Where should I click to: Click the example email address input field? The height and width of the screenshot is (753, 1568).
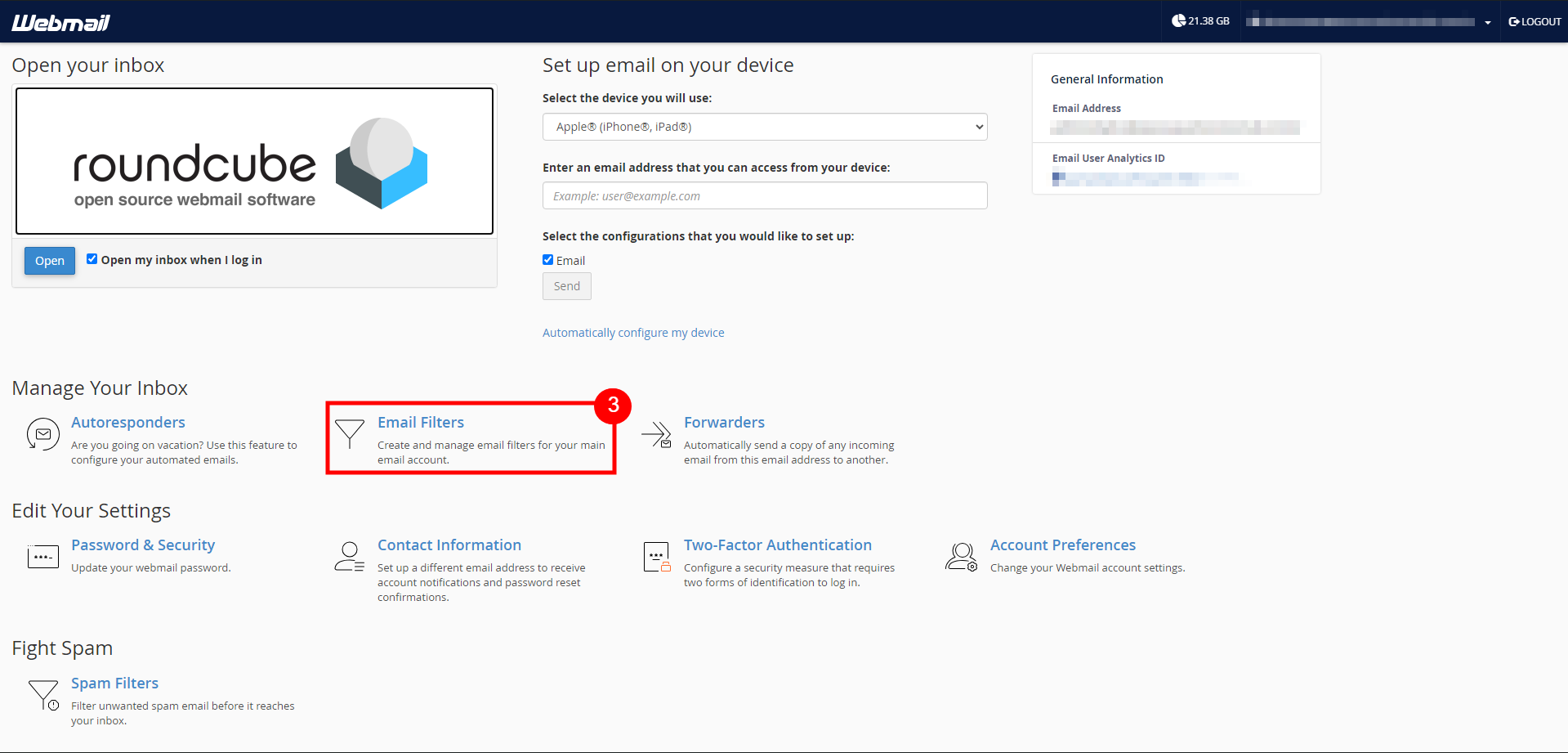pos(764,195)
